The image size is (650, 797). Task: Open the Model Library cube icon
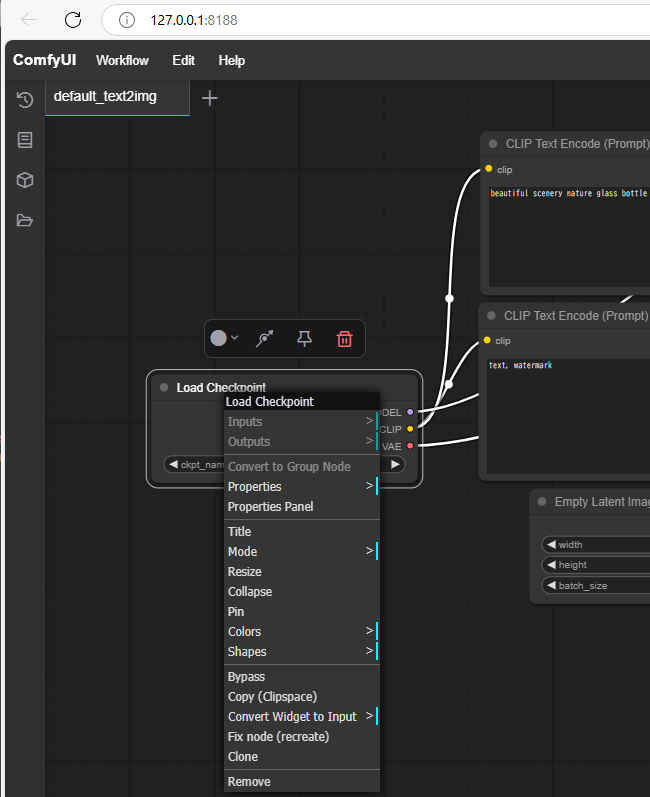25,180
